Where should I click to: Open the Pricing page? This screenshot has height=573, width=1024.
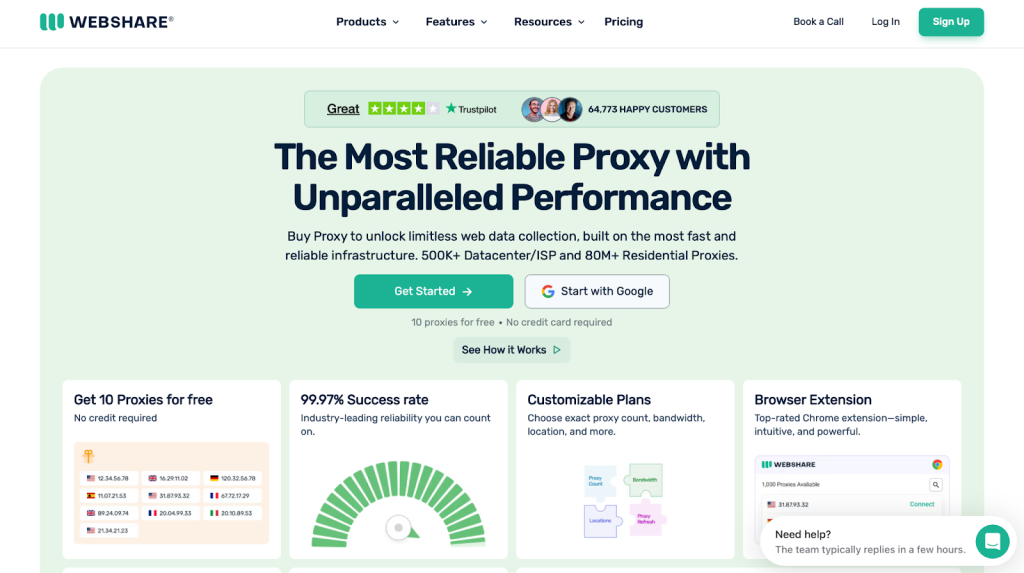click(x=624, y=22)
